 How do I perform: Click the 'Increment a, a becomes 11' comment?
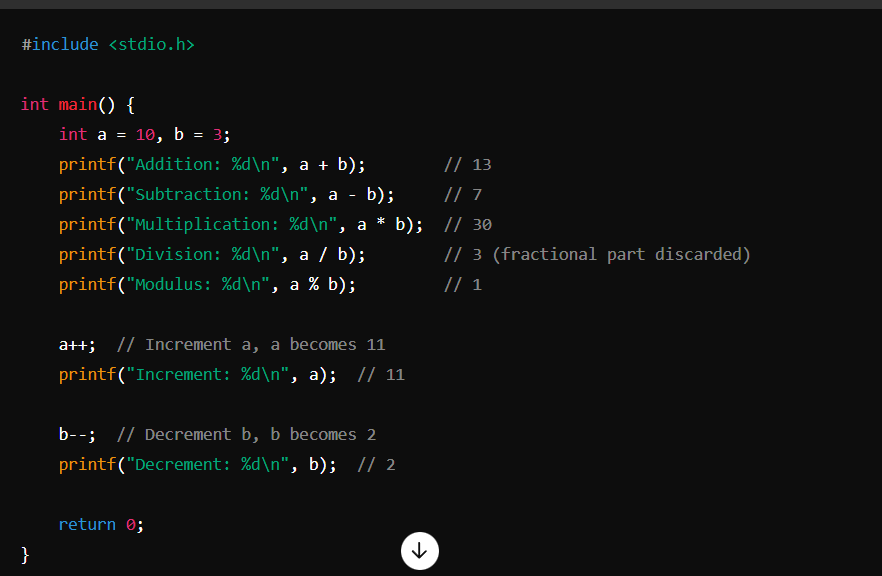[x=266, y=344]
